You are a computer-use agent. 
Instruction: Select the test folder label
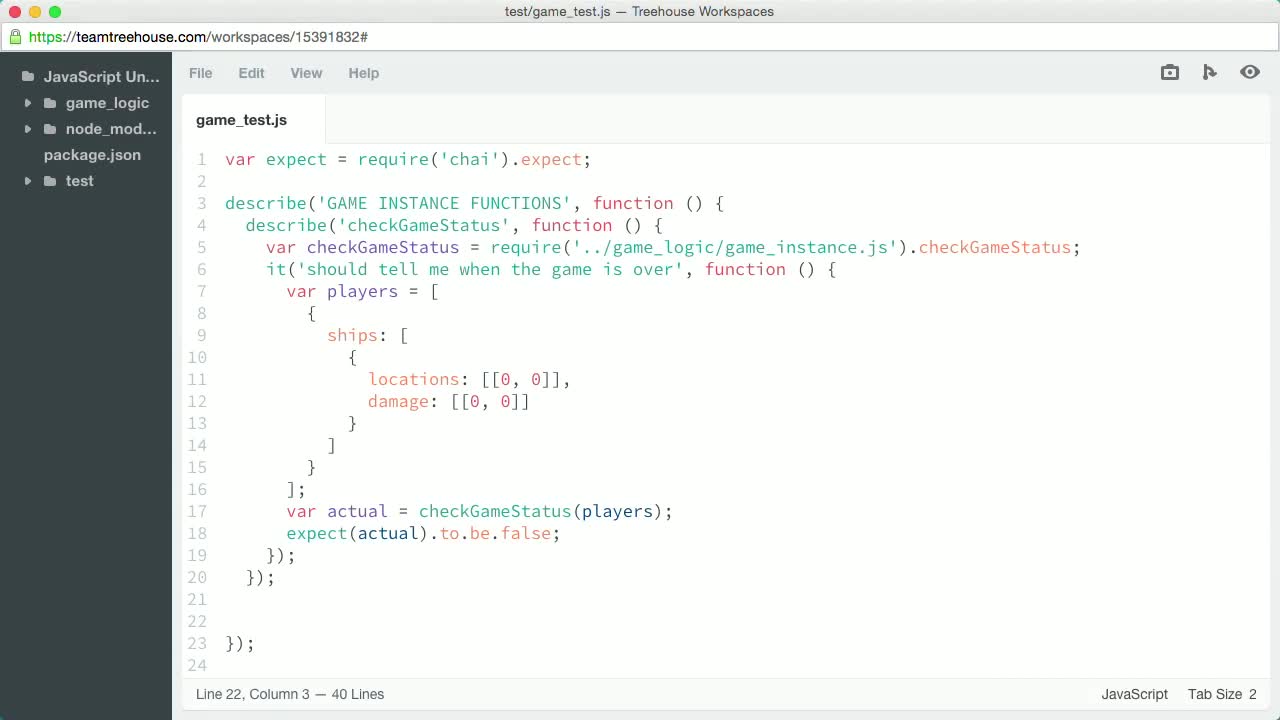(x=80, y=181)
